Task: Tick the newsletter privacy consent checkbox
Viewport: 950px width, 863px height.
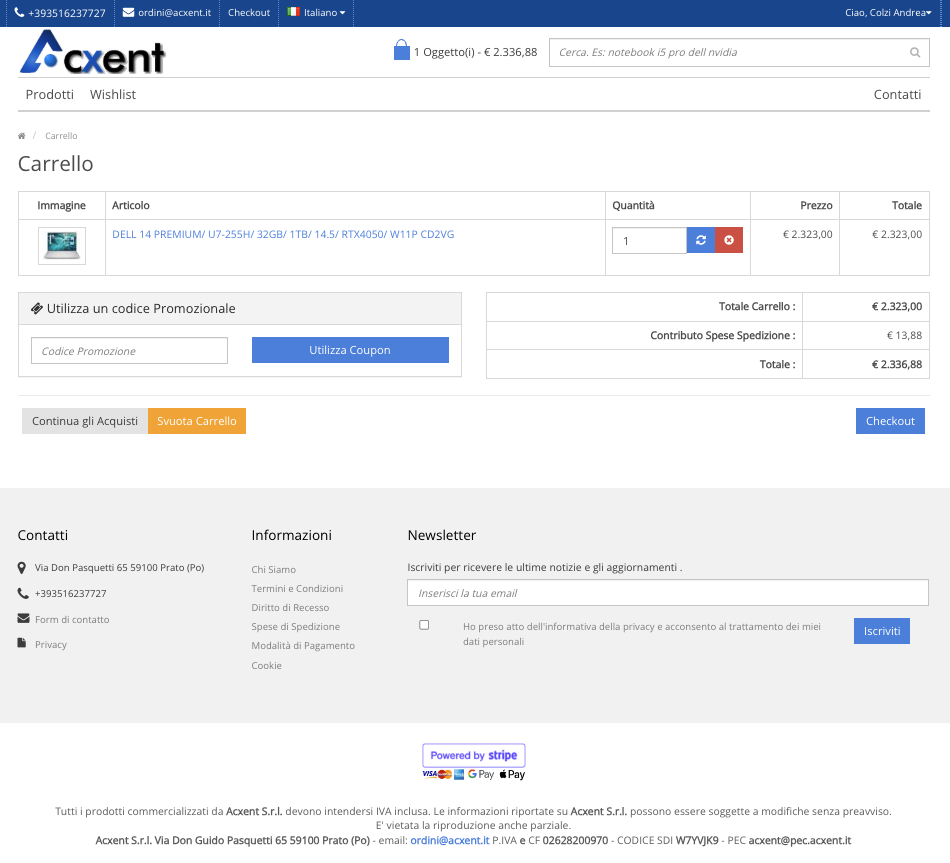Action: [424, 625]
